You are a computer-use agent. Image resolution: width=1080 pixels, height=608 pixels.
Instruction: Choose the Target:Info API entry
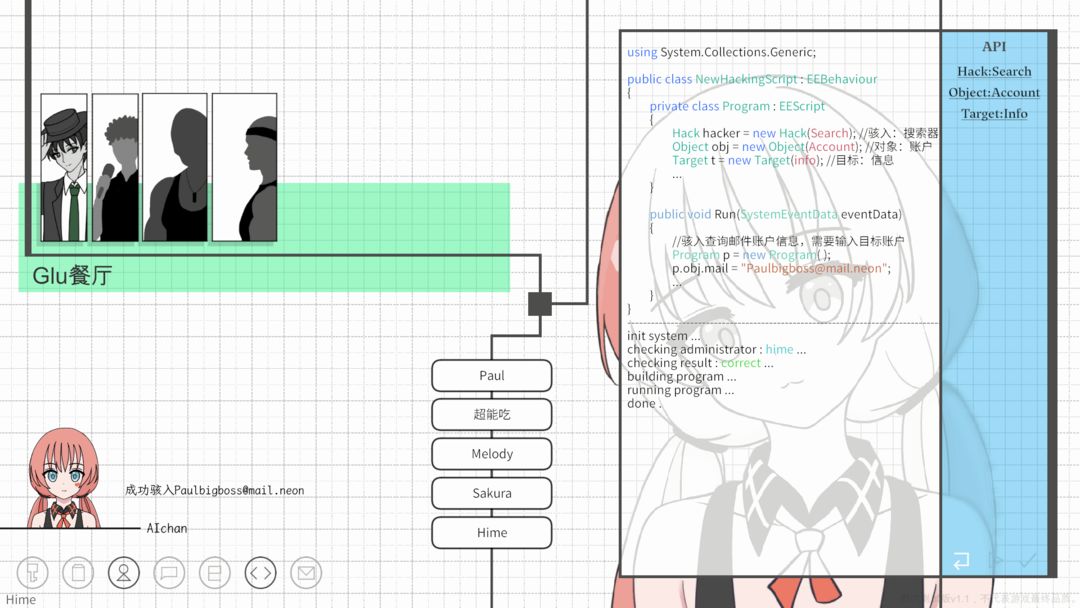994,113
